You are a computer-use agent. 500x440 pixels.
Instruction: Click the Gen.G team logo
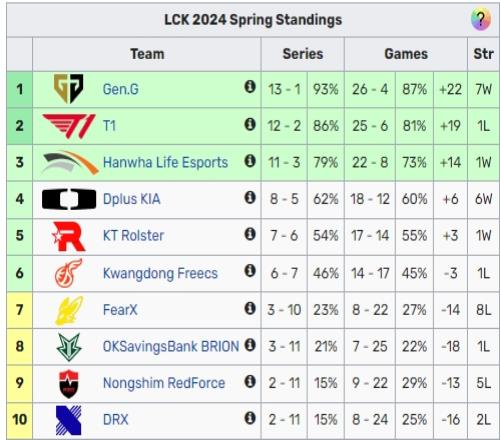click(x=69, y=88)
